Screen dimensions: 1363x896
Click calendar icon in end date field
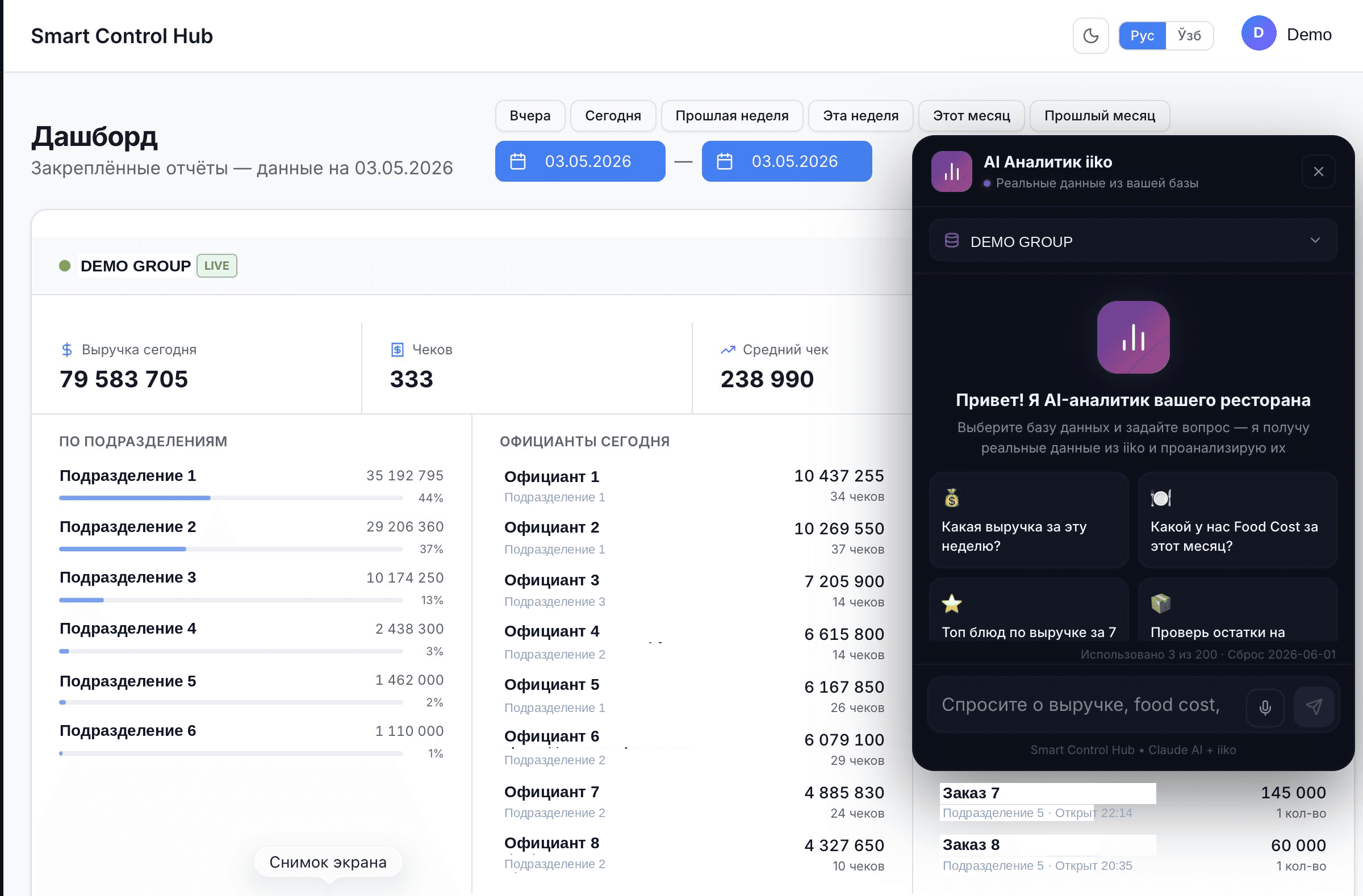(725, 161)
